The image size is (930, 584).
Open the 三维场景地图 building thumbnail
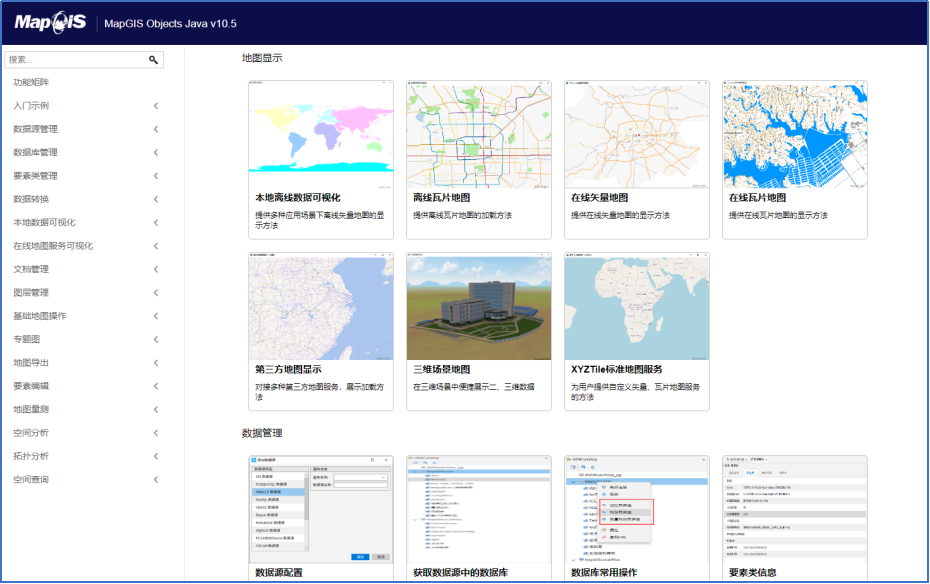pos(479,307)
